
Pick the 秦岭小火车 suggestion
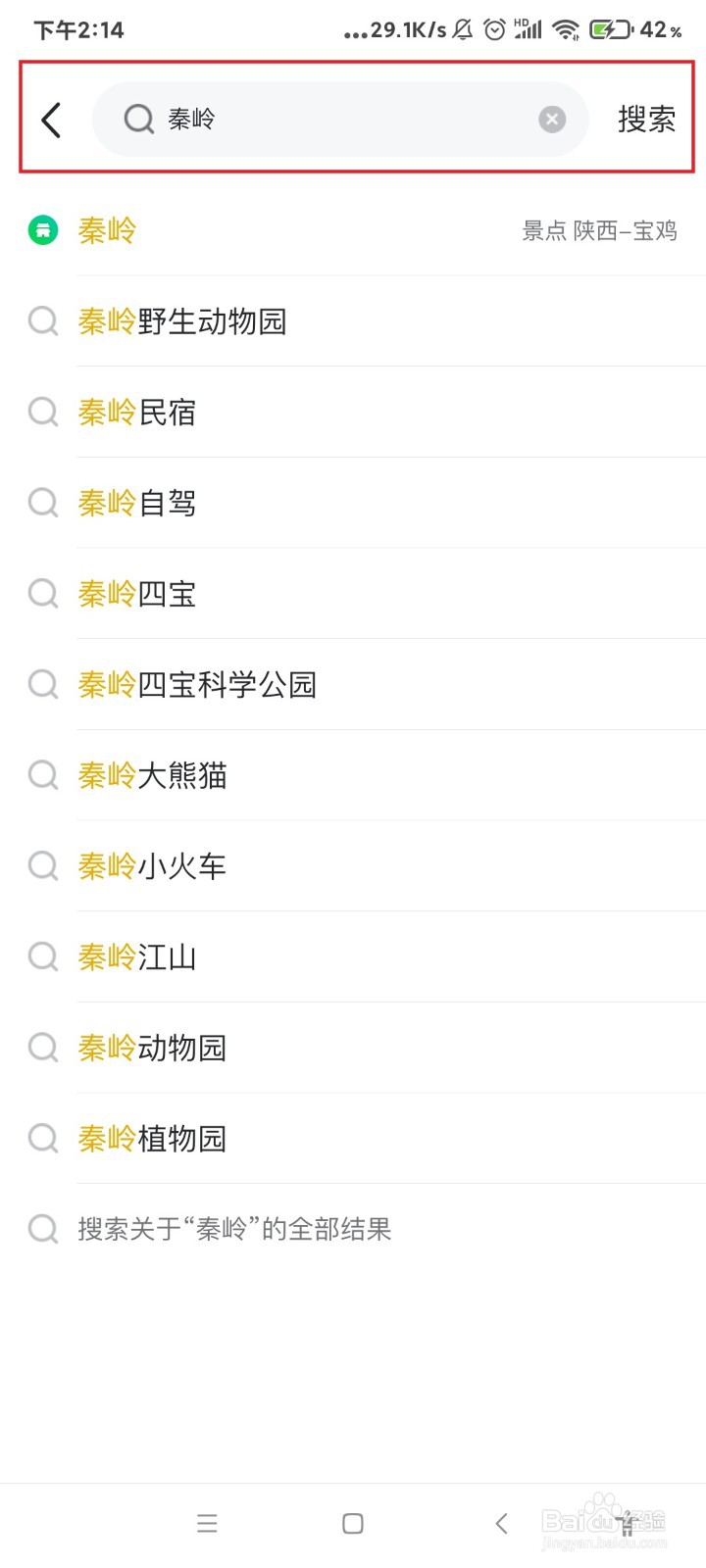coord(152,866)
